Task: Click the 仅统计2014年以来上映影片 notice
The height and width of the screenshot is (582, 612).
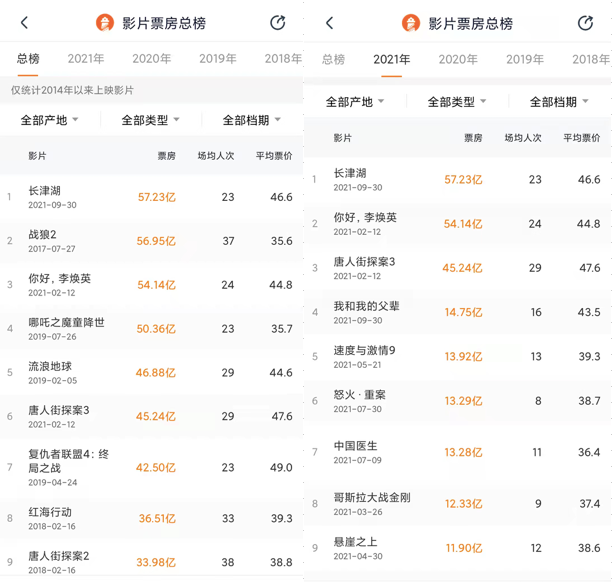Action: (72, 90)
